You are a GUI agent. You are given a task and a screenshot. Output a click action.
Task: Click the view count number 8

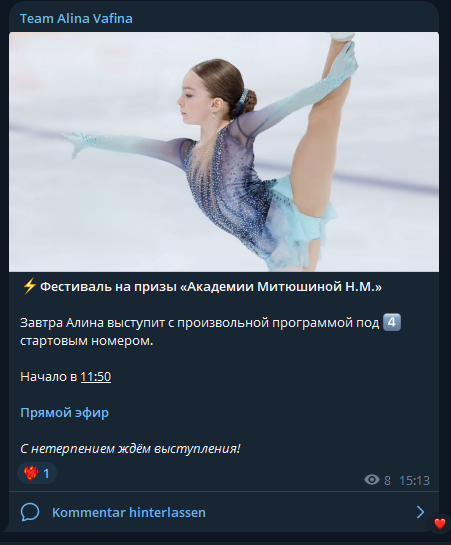tap(387, 480)
